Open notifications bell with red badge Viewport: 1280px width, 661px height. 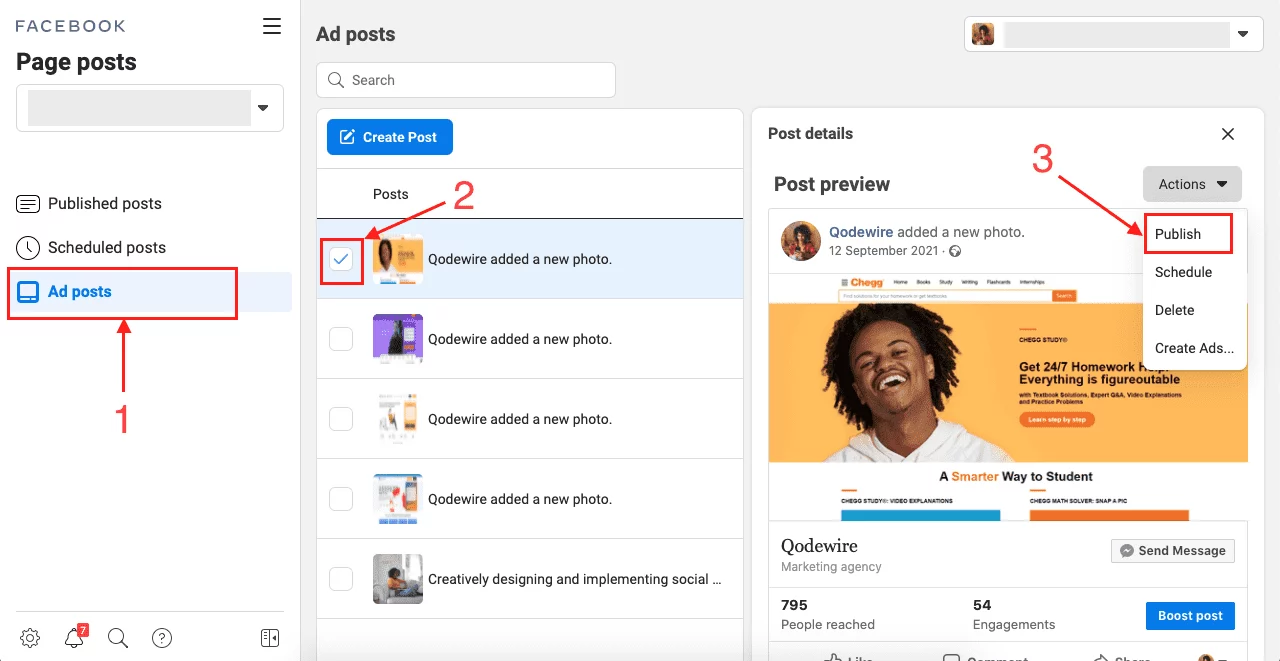coord(74,638)
